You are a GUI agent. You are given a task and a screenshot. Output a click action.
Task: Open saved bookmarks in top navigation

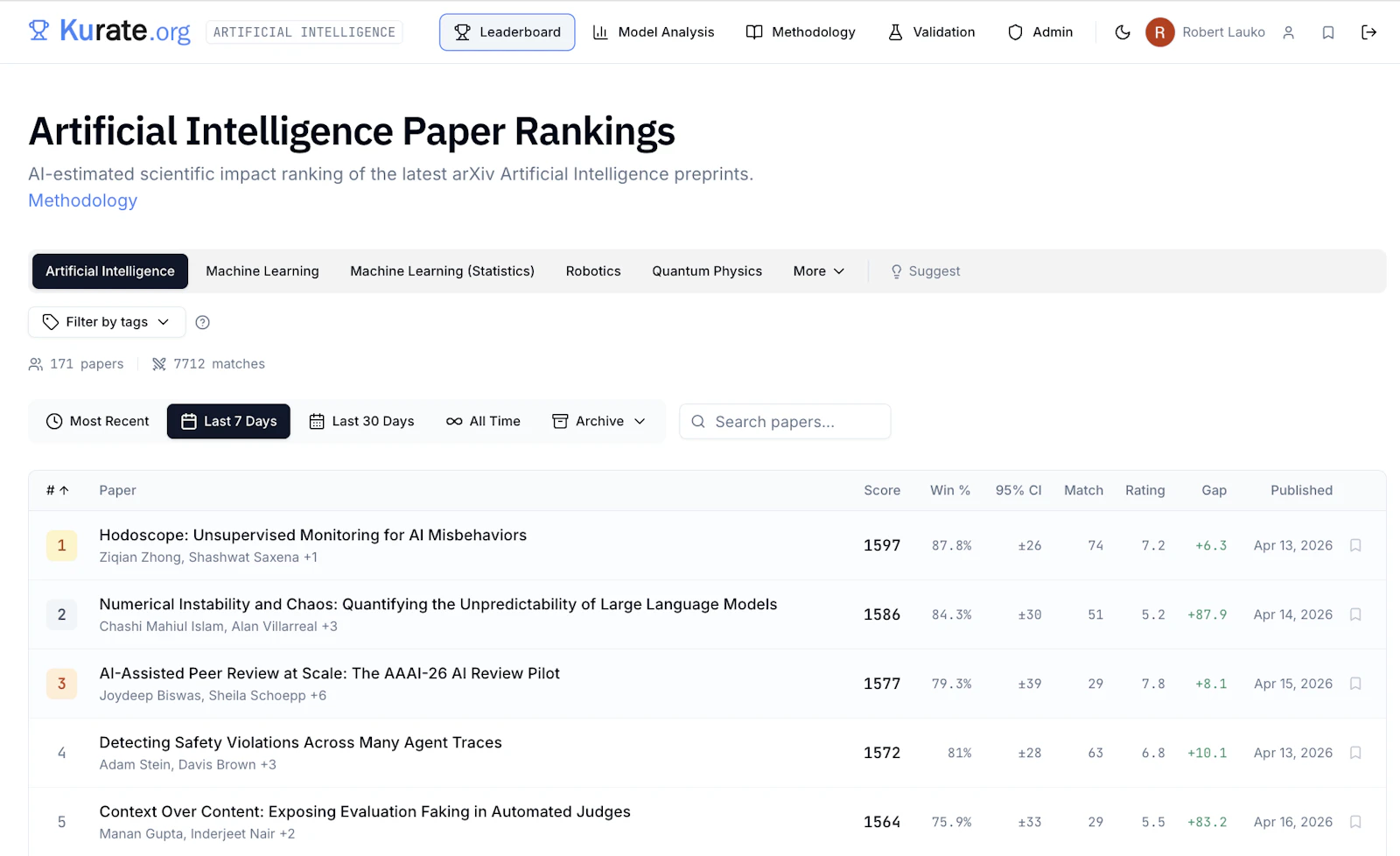1328,32
